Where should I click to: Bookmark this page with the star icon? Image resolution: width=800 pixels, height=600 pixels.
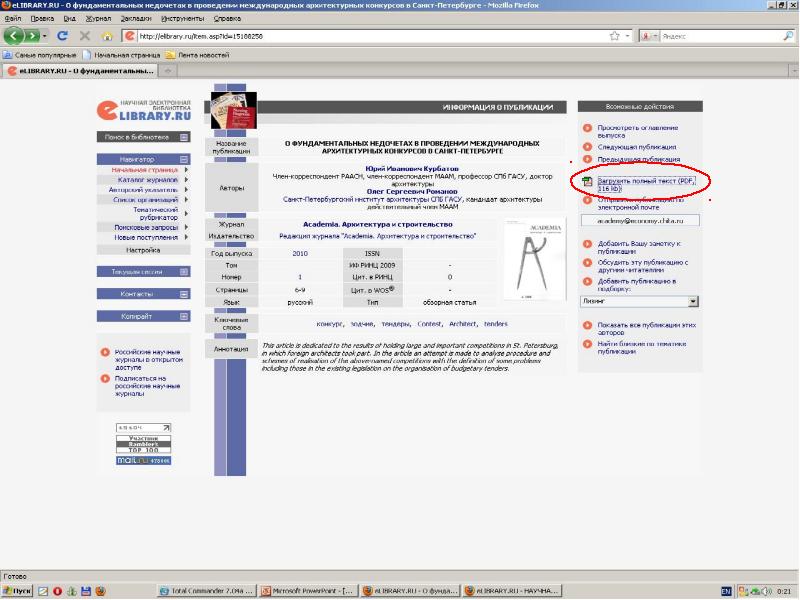pos(615,36)
